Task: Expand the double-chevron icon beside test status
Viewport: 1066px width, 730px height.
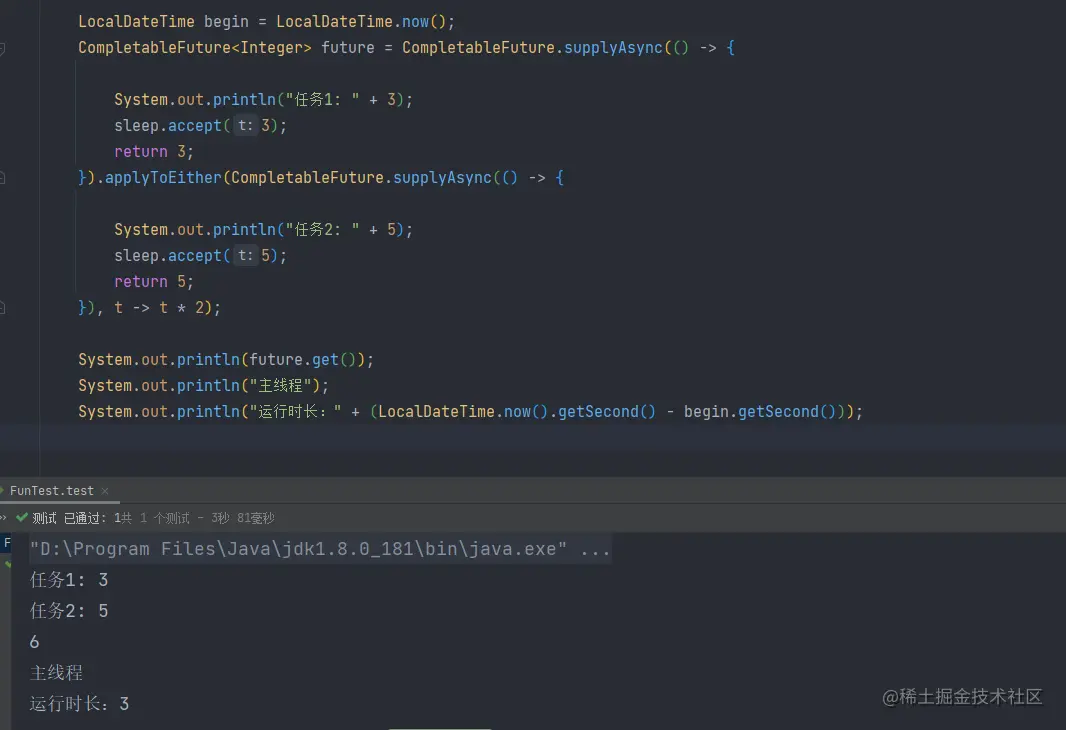Action: click(x=3, y=518)
